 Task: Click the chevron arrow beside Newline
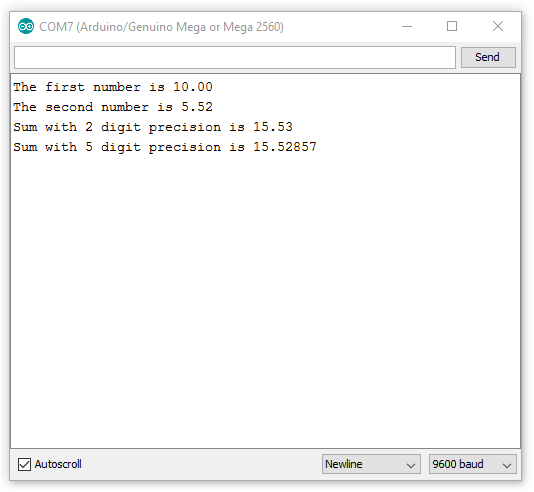(x=411, y=465)
